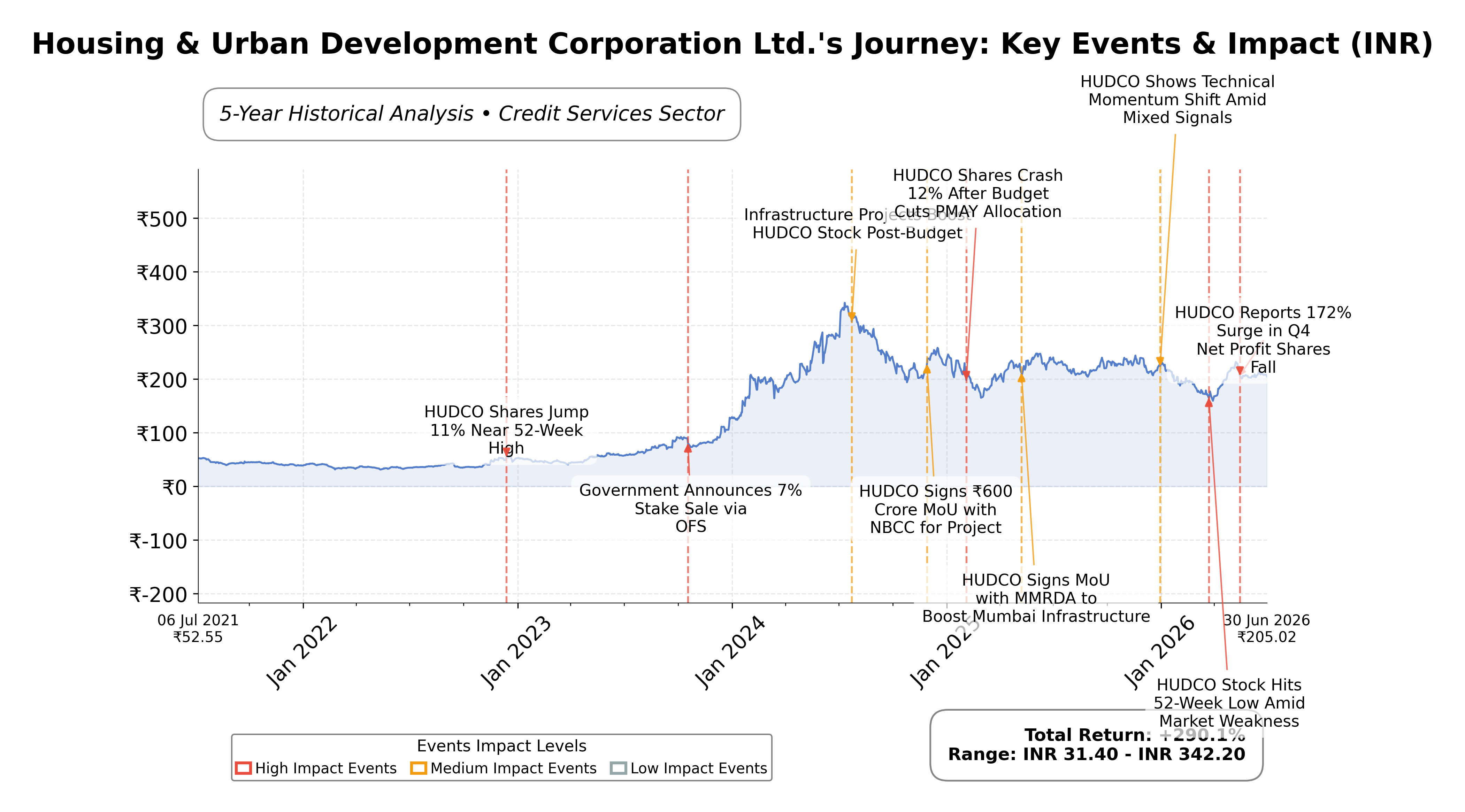Image resolution: width=1465 pixels, height=812 pixels.
Task: Click the ₹400 y-axis label
Action: [x=161, y=272]
